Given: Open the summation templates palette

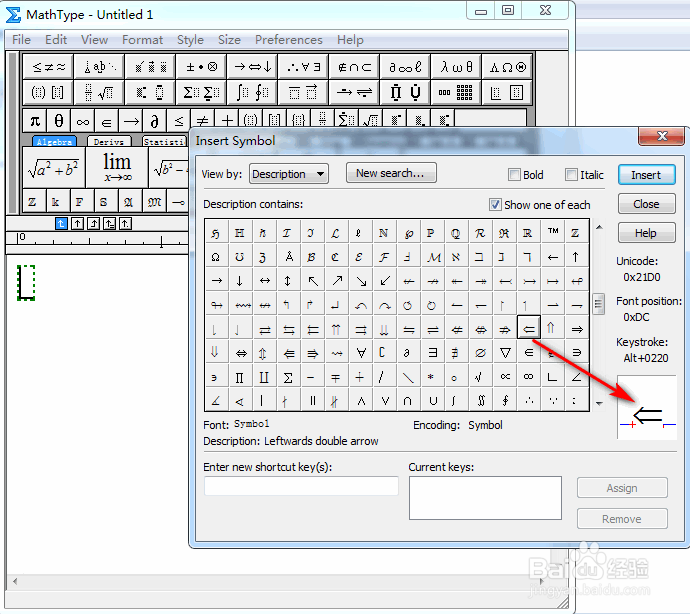Looking at the screenshot, I should click(x=202, y=92).
